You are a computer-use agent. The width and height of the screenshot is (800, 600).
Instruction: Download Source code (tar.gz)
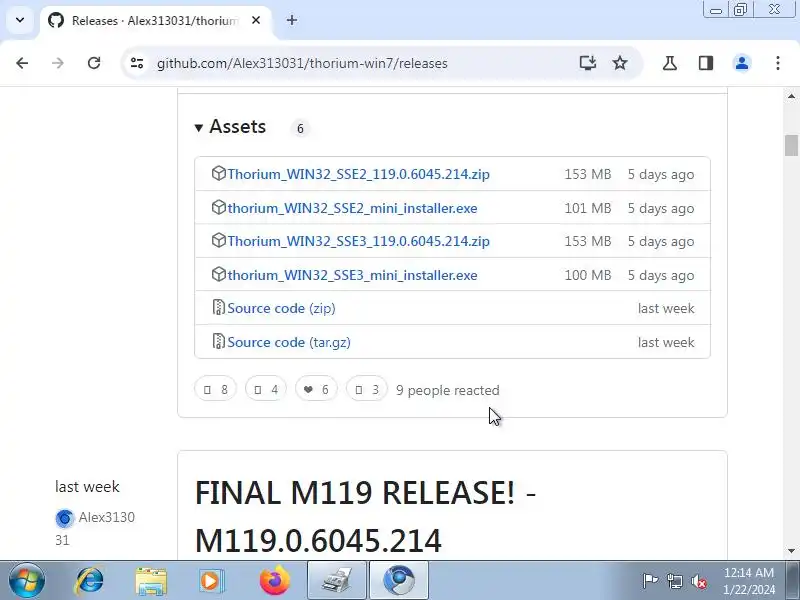[x=289, y=342]
